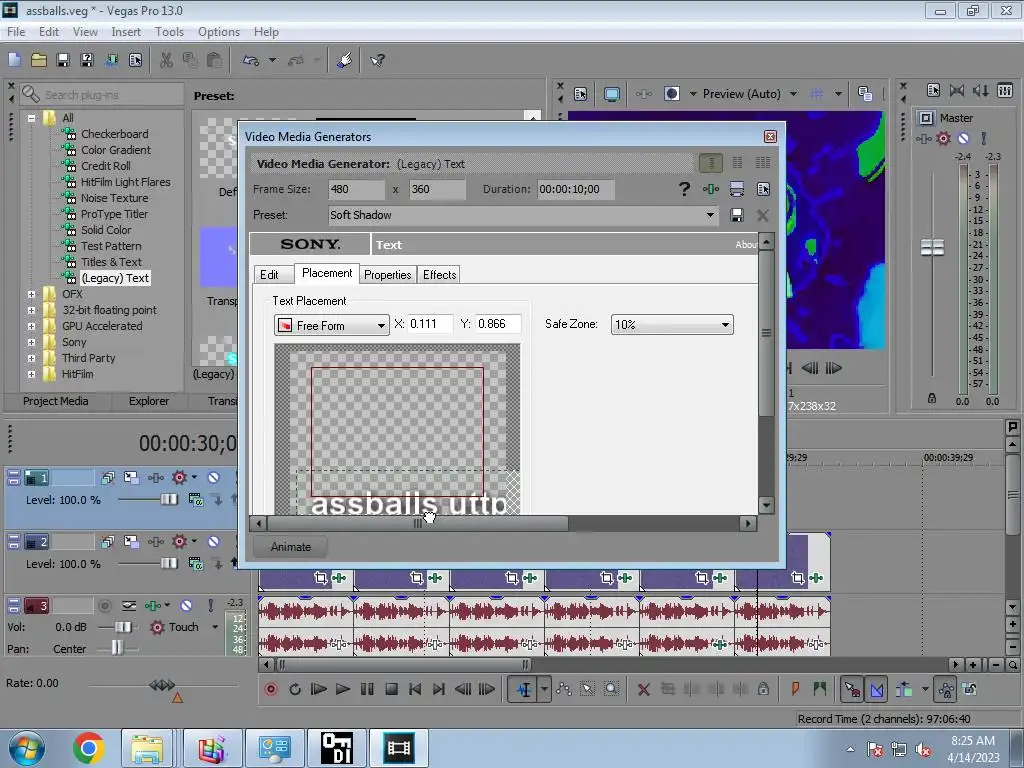The width and height of the screenshot is (1024, 768).
Task: Click the X position field 0.111
Action: (430, 324)
